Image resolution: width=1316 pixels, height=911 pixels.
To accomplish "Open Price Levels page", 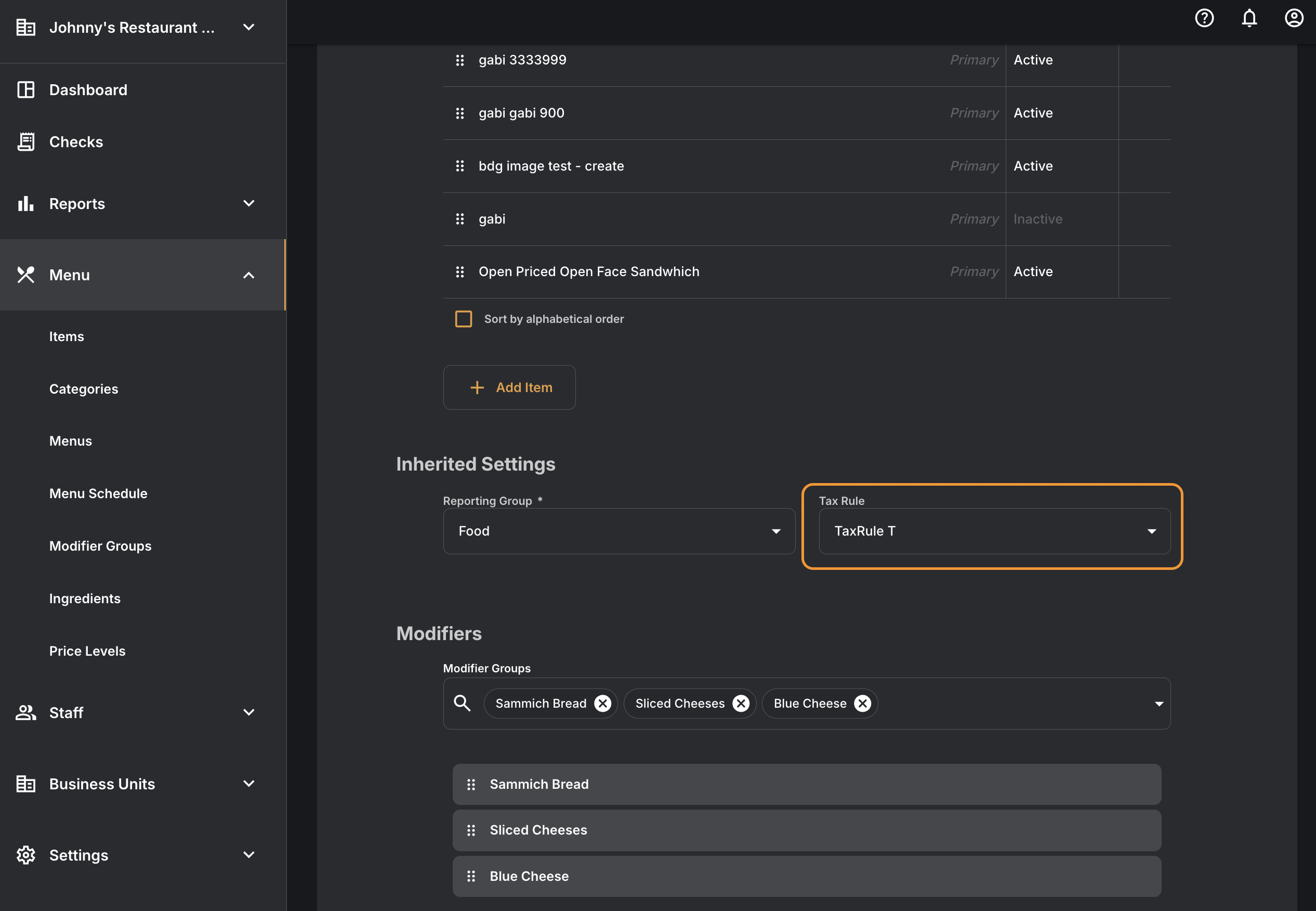I will click(x=87, y=652).
